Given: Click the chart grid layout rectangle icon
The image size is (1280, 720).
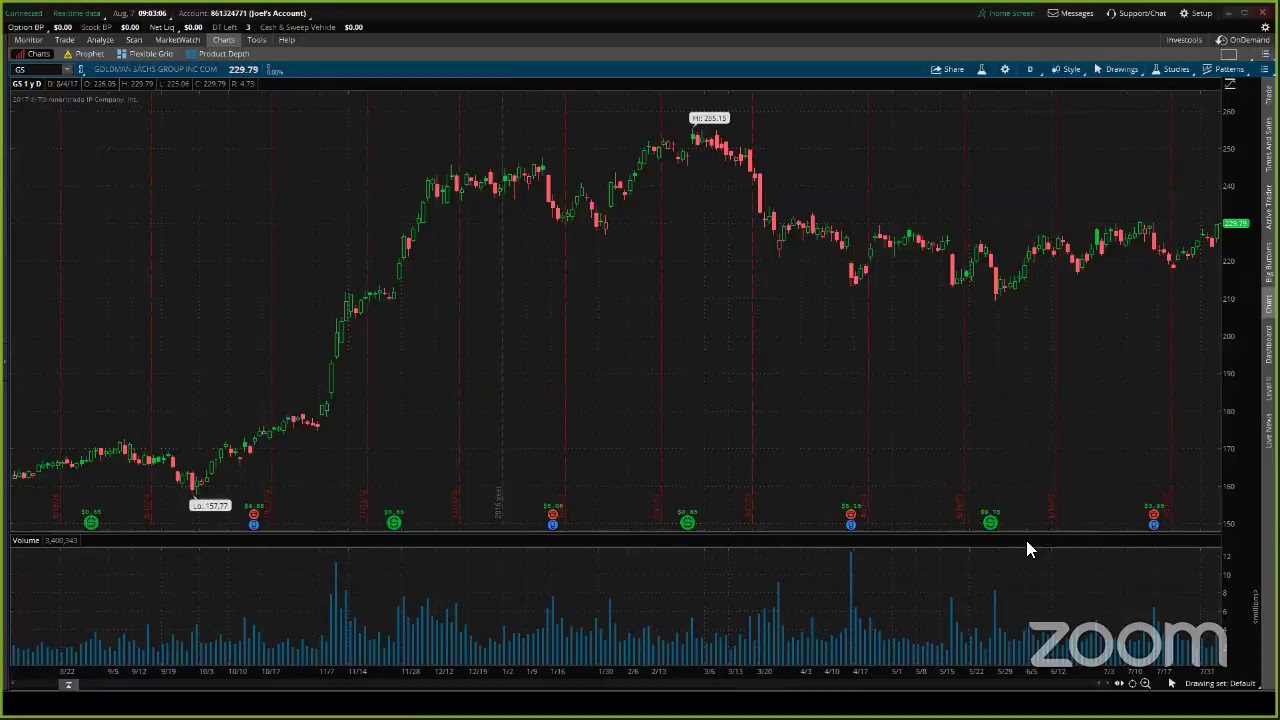Looking at the screenshot, I should (x=1229, y=54).
